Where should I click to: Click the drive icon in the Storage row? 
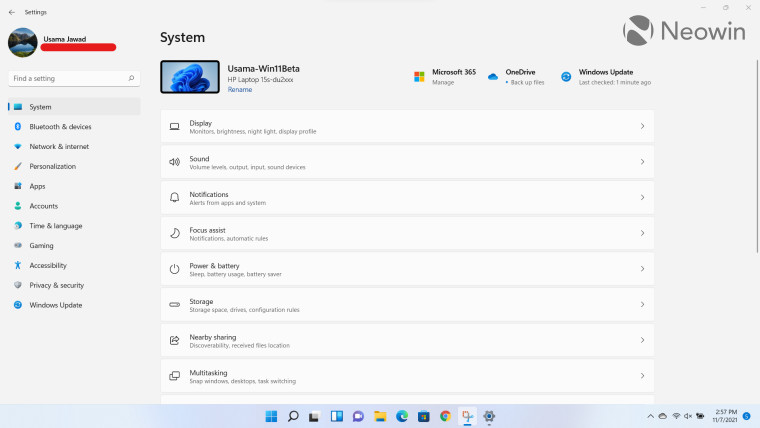[174, 304]
